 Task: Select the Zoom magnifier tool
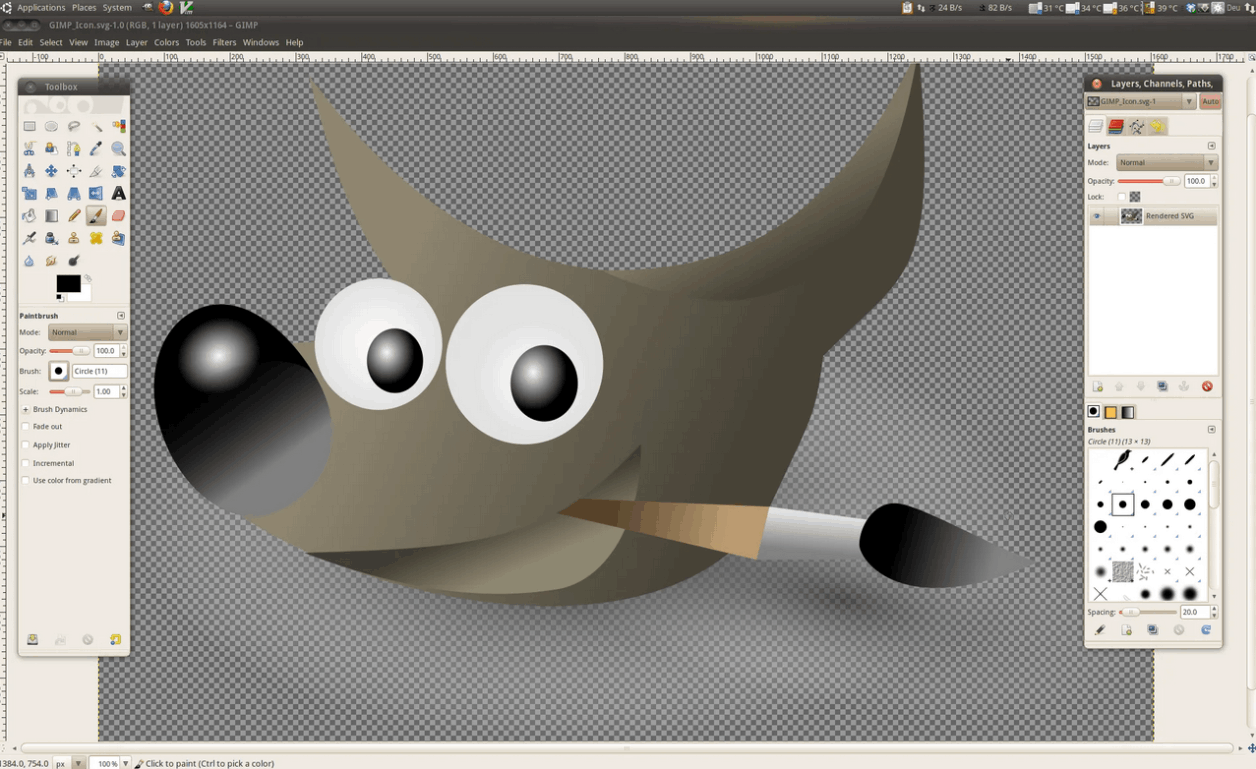click(118, 148)
